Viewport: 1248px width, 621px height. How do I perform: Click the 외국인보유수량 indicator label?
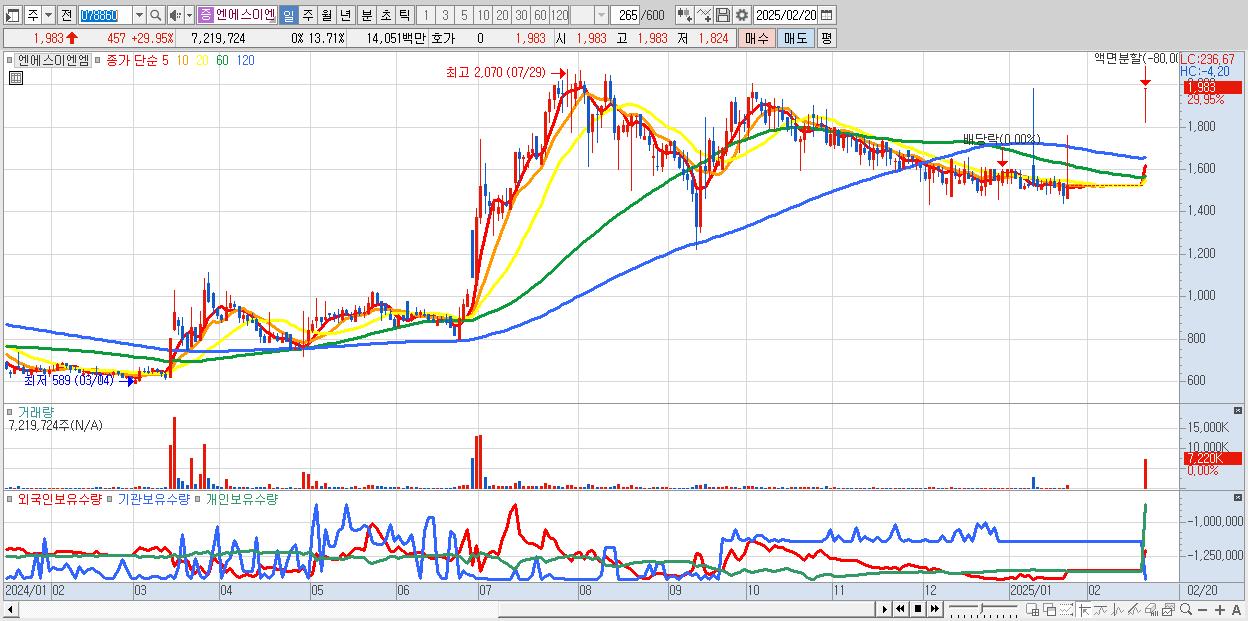60,498
